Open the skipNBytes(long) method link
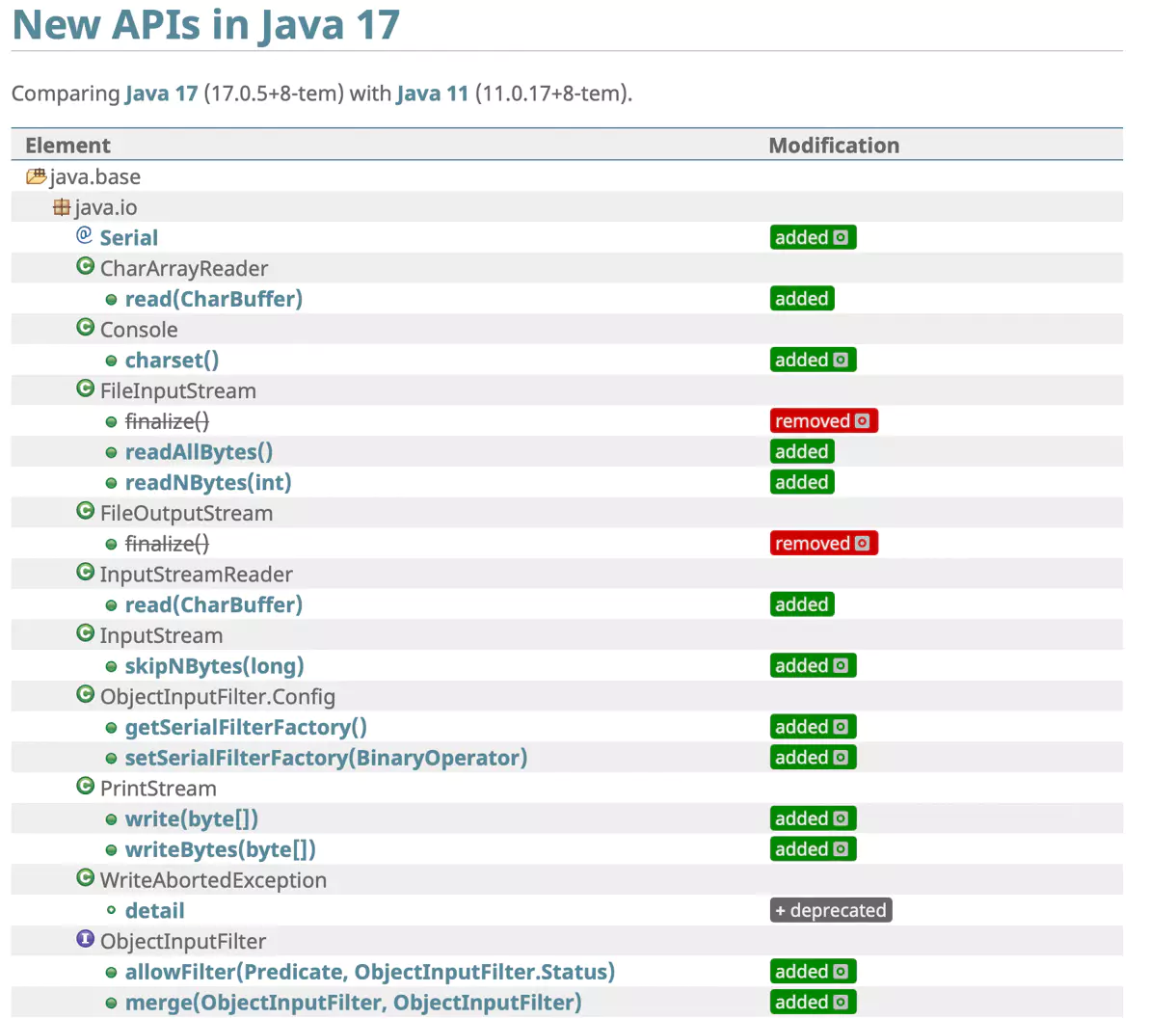This screenshot has height=1019, width=1176. click(213, 665)
